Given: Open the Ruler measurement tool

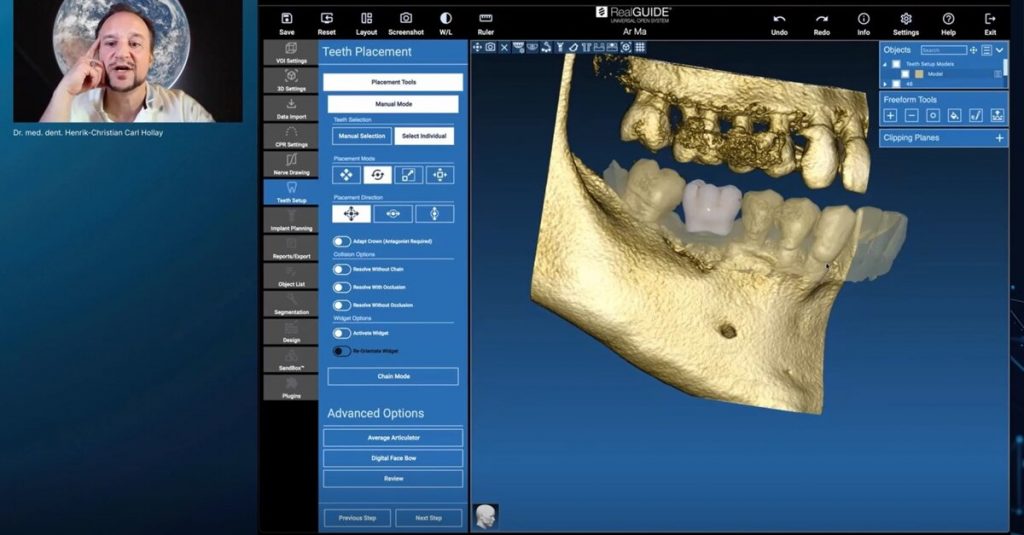Looking at the screenshot, I should coord(486,19).
